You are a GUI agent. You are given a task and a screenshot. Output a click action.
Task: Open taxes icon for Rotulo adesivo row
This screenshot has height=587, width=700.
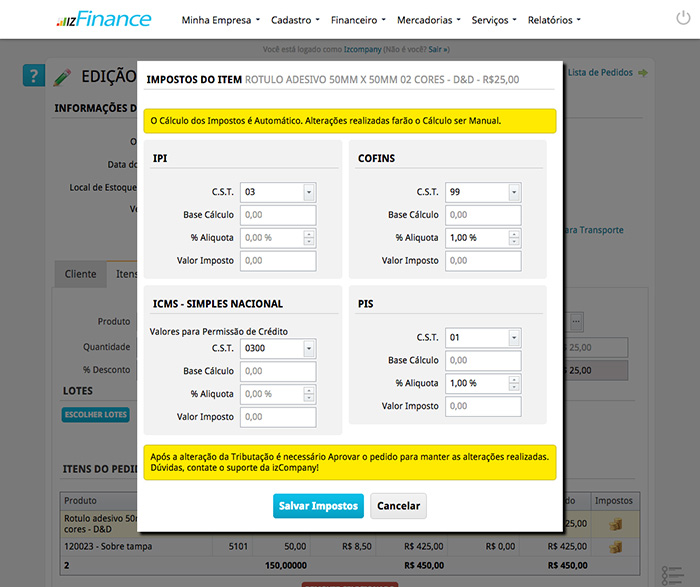point(616,524)
